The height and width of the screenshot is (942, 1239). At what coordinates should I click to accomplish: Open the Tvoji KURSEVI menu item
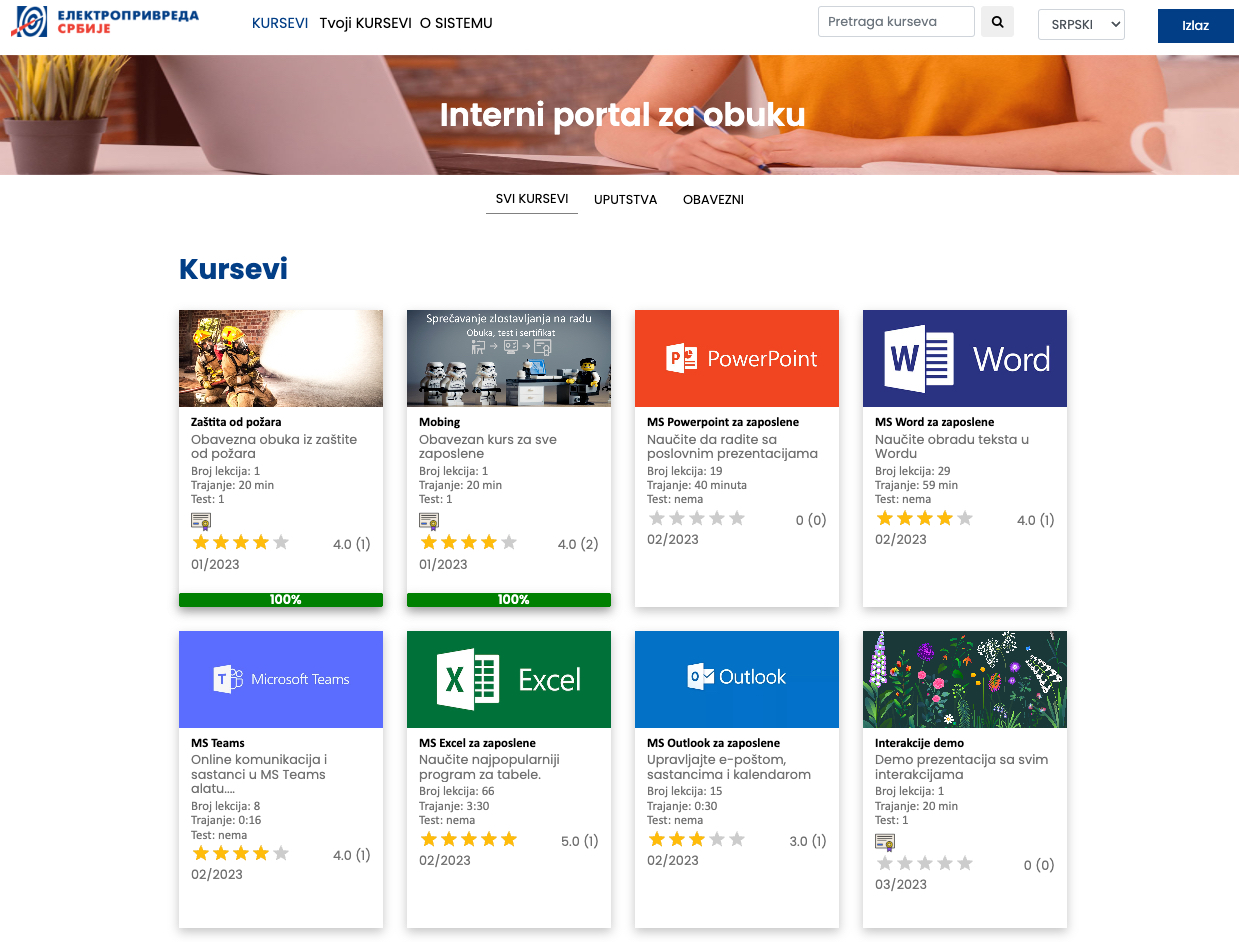[x=364, y=23]
